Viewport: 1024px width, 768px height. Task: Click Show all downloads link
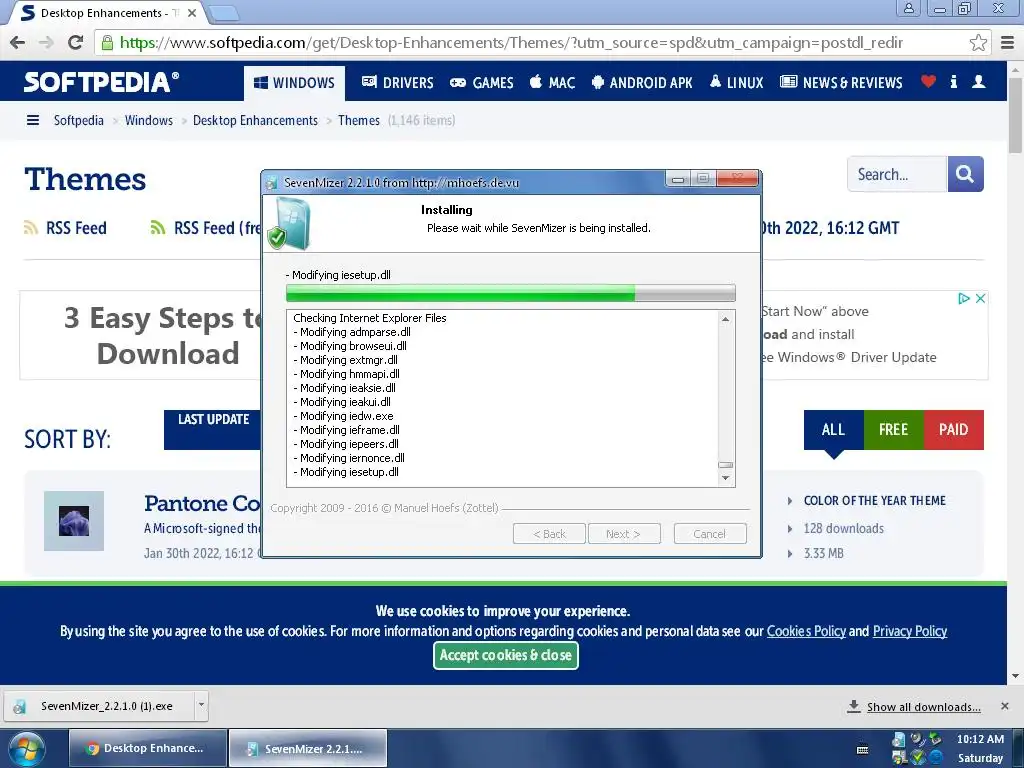(923, 707)
